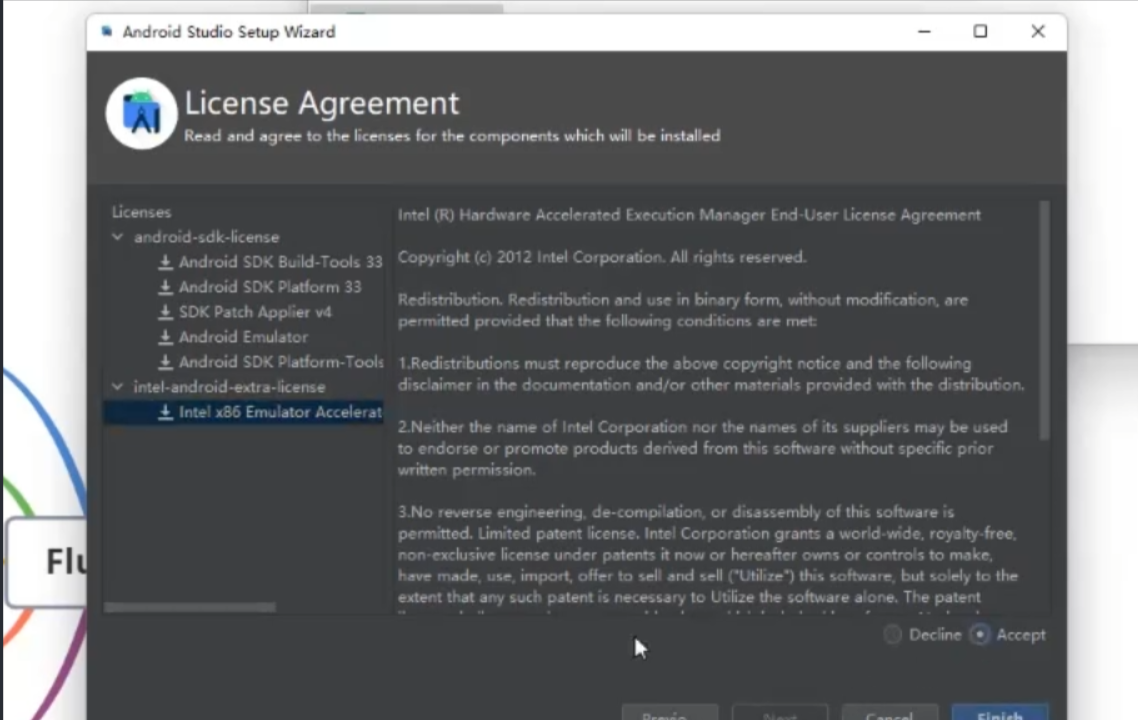Click download icon beside Android SDK Platform 33
The height and width of the screenshot is (720, 1138).
pos(165,287)
